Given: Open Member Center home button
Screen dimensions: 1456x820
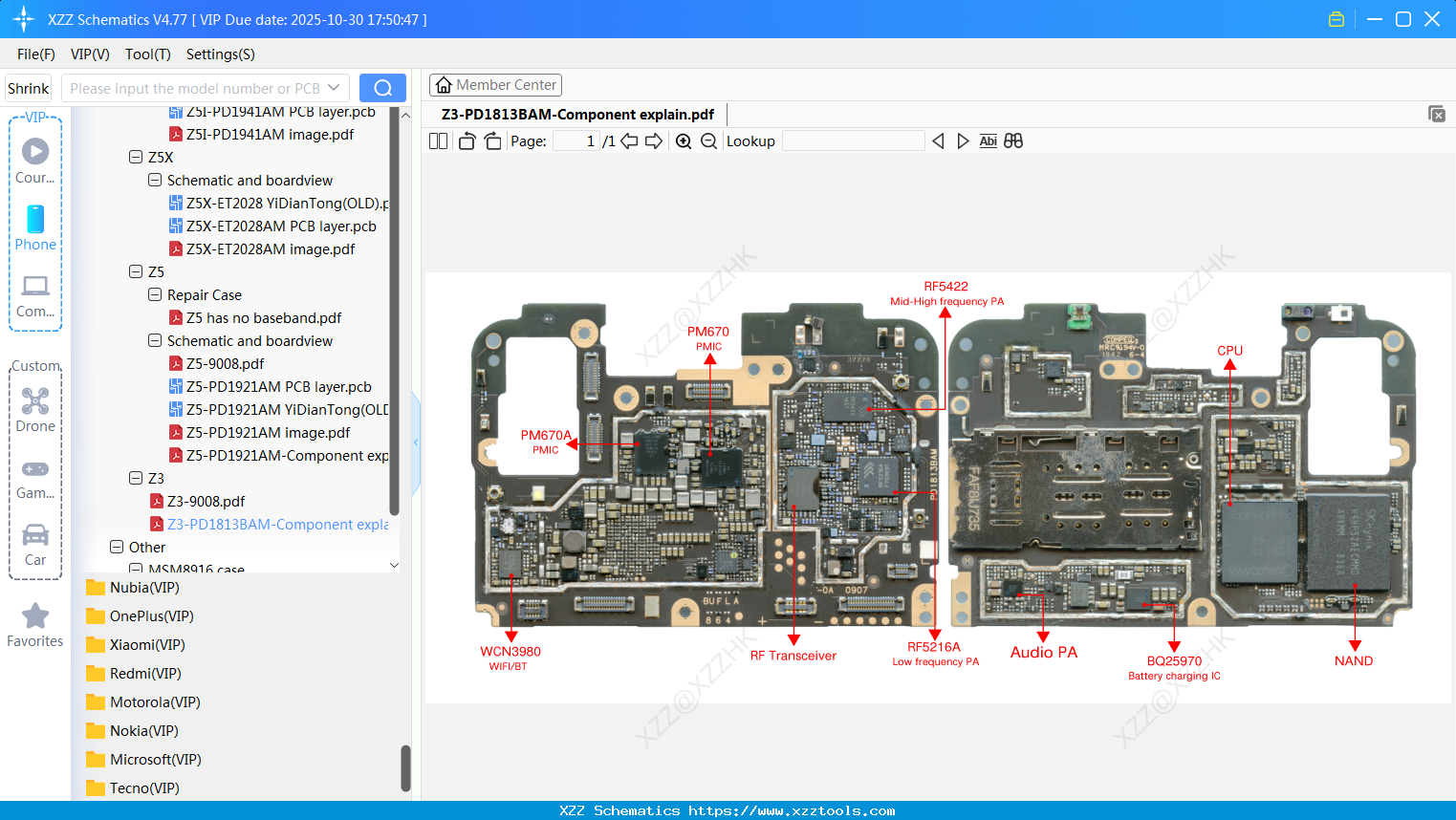Looking at the screenshot, I should click(x=495, y=85).
